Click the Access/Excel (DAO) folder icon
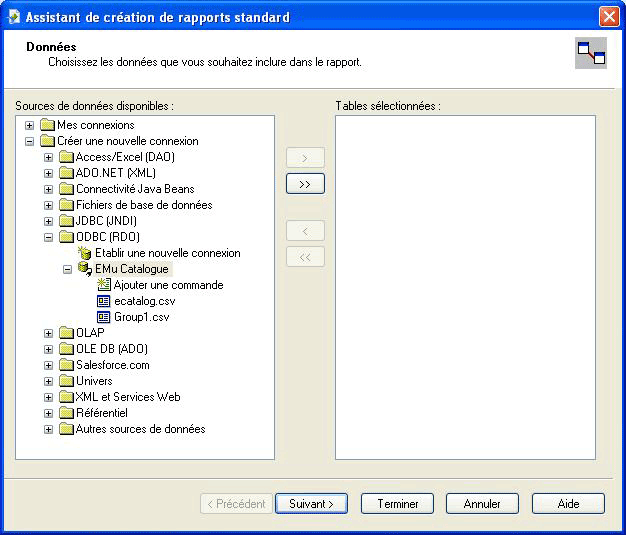The width and height of the screenshot is (626, 535). click(x=66, y=157)
